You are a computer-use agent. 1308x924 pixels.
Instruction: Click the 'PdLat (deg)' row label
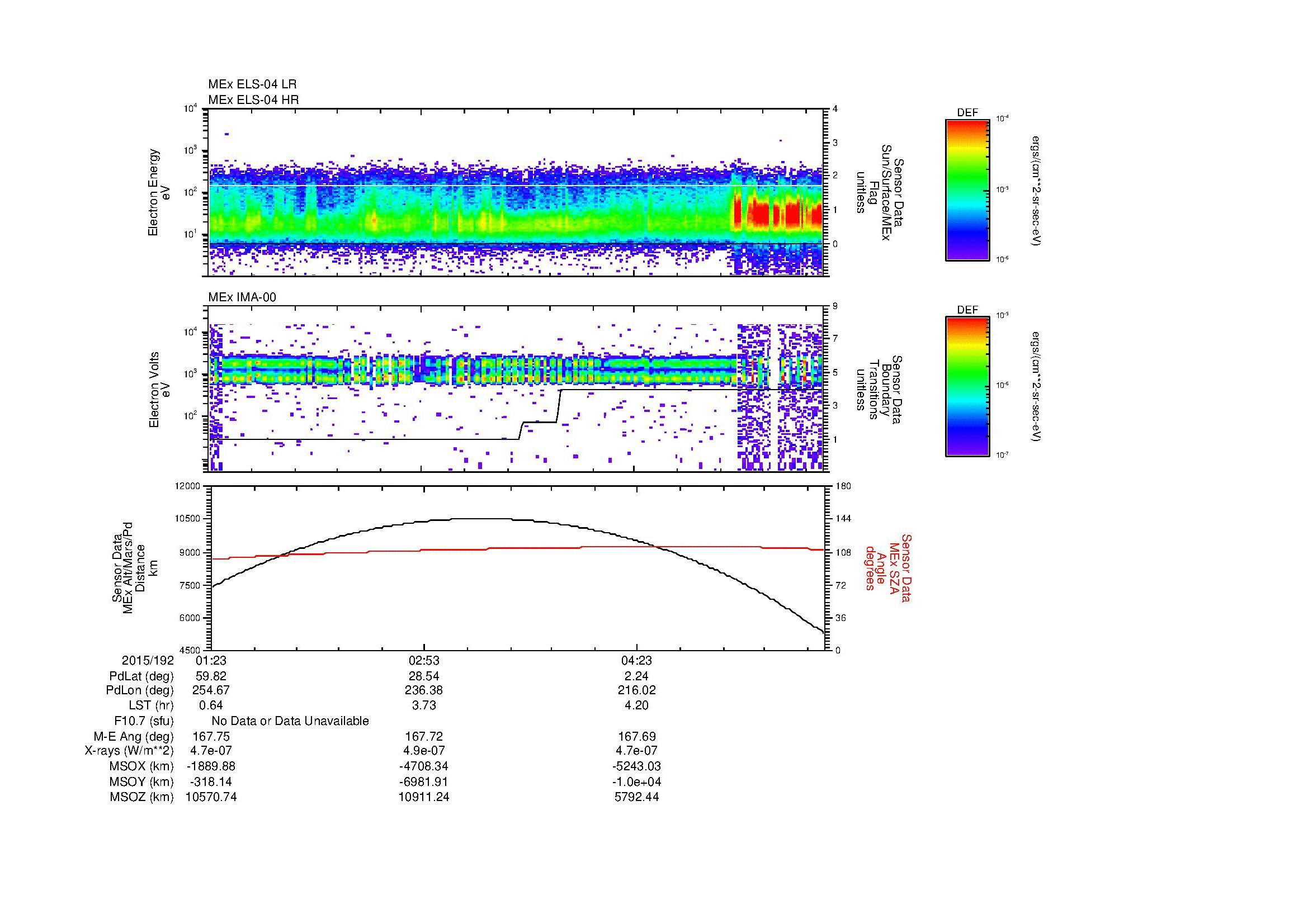click(x=141, y=676)
